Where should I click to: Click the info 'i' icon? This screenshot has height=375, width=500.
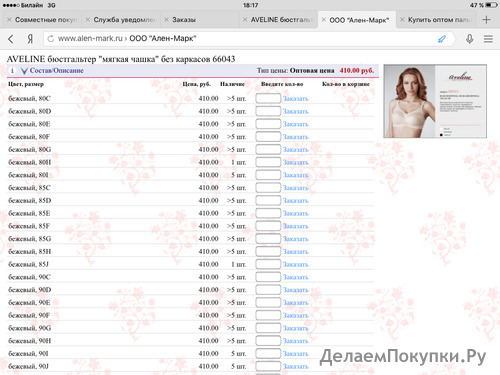[12, 71]
